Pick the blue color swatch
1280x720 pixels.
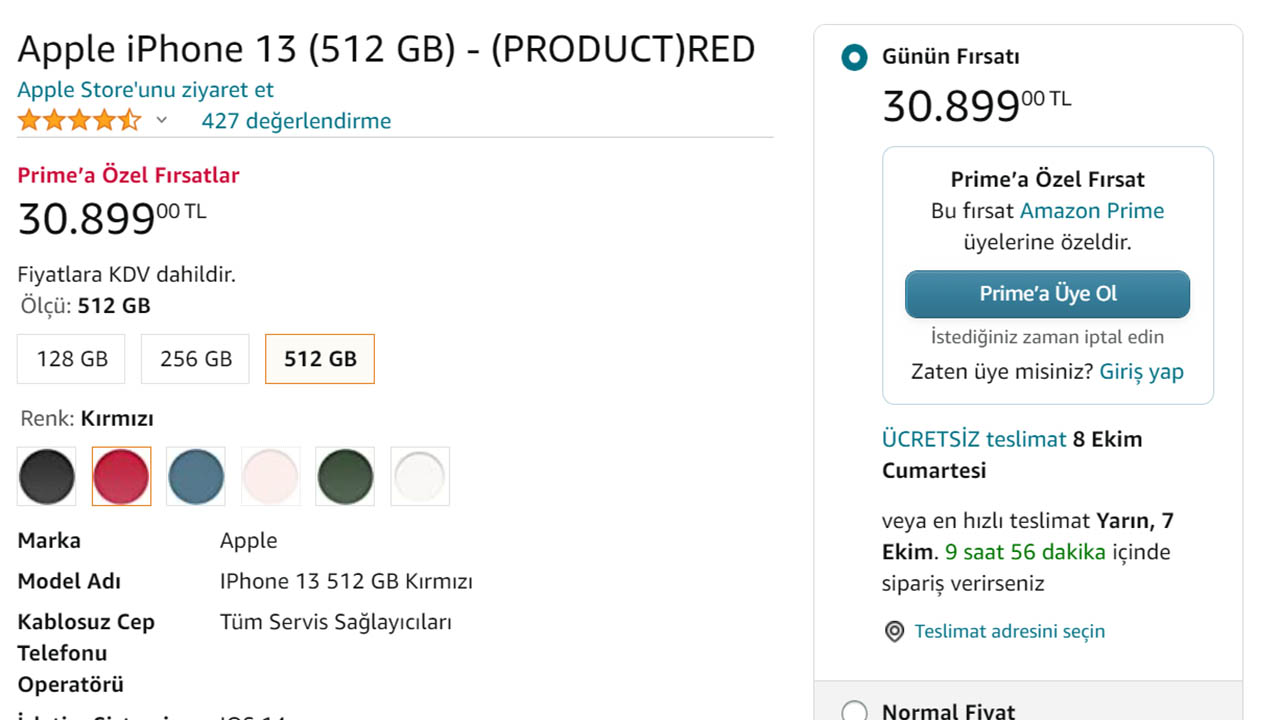click(196, 476)
